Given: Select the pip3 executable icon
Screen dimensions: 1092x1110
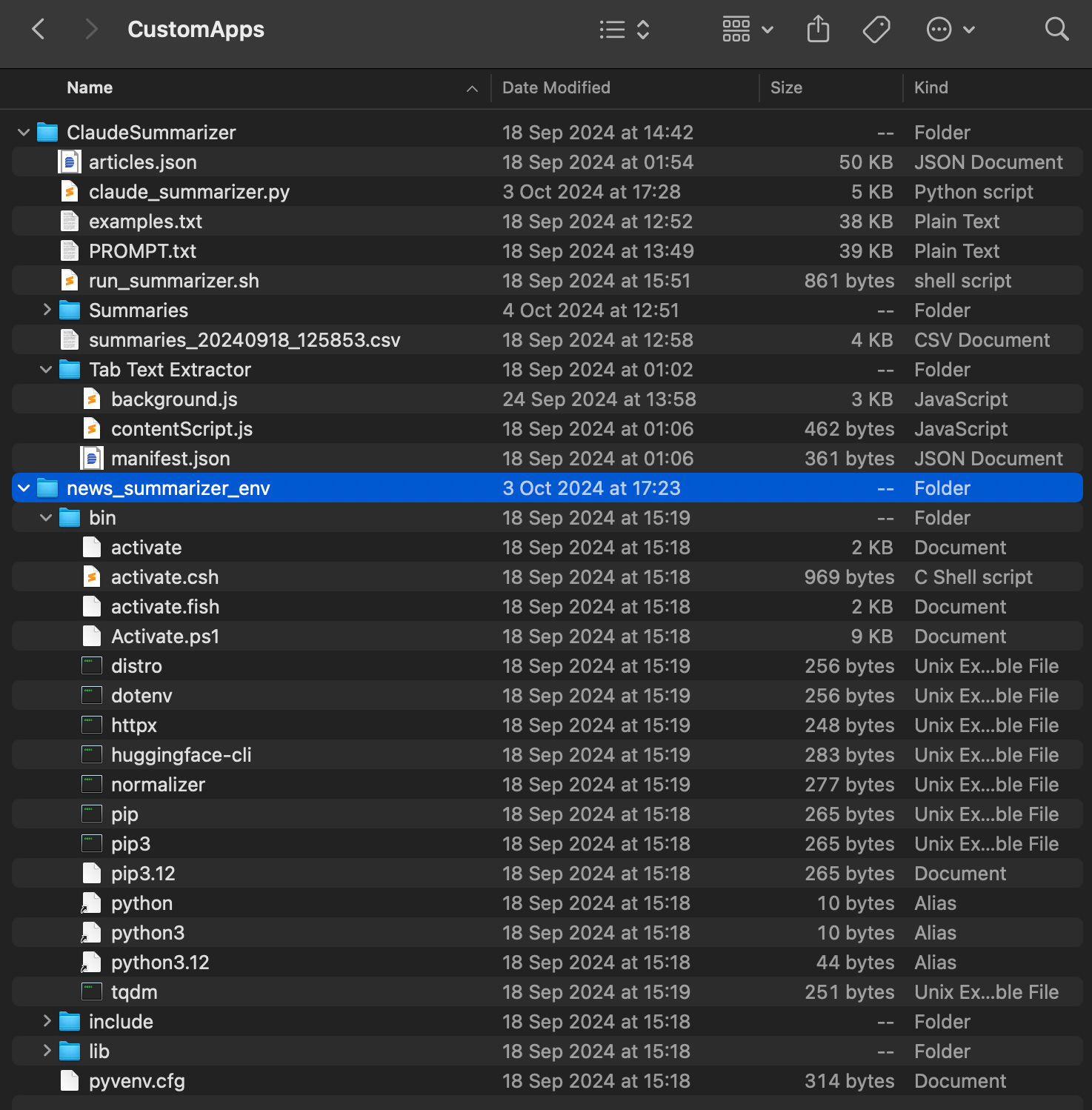Looking at the screenshot, I should (92, 843).
